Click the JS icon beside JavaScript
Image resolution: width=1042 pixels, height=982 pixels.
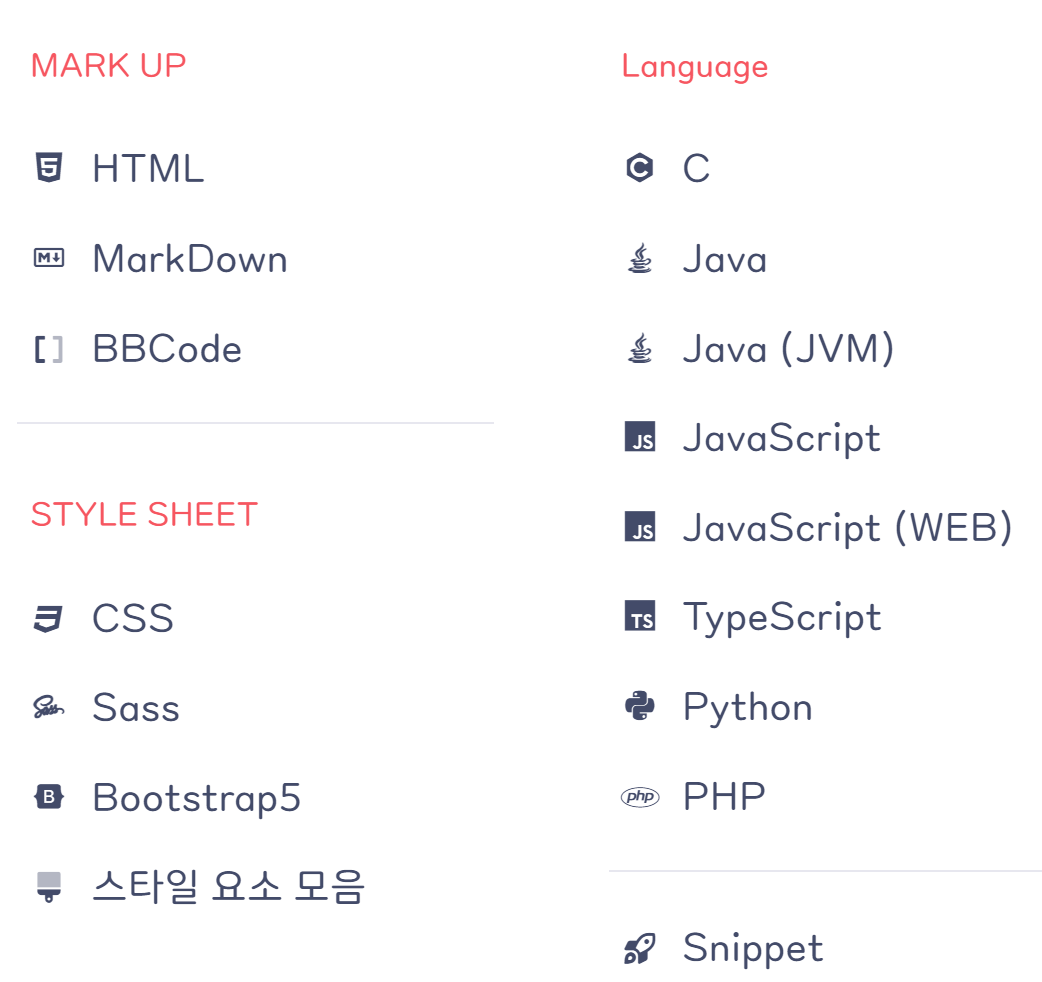click(639, 437)
